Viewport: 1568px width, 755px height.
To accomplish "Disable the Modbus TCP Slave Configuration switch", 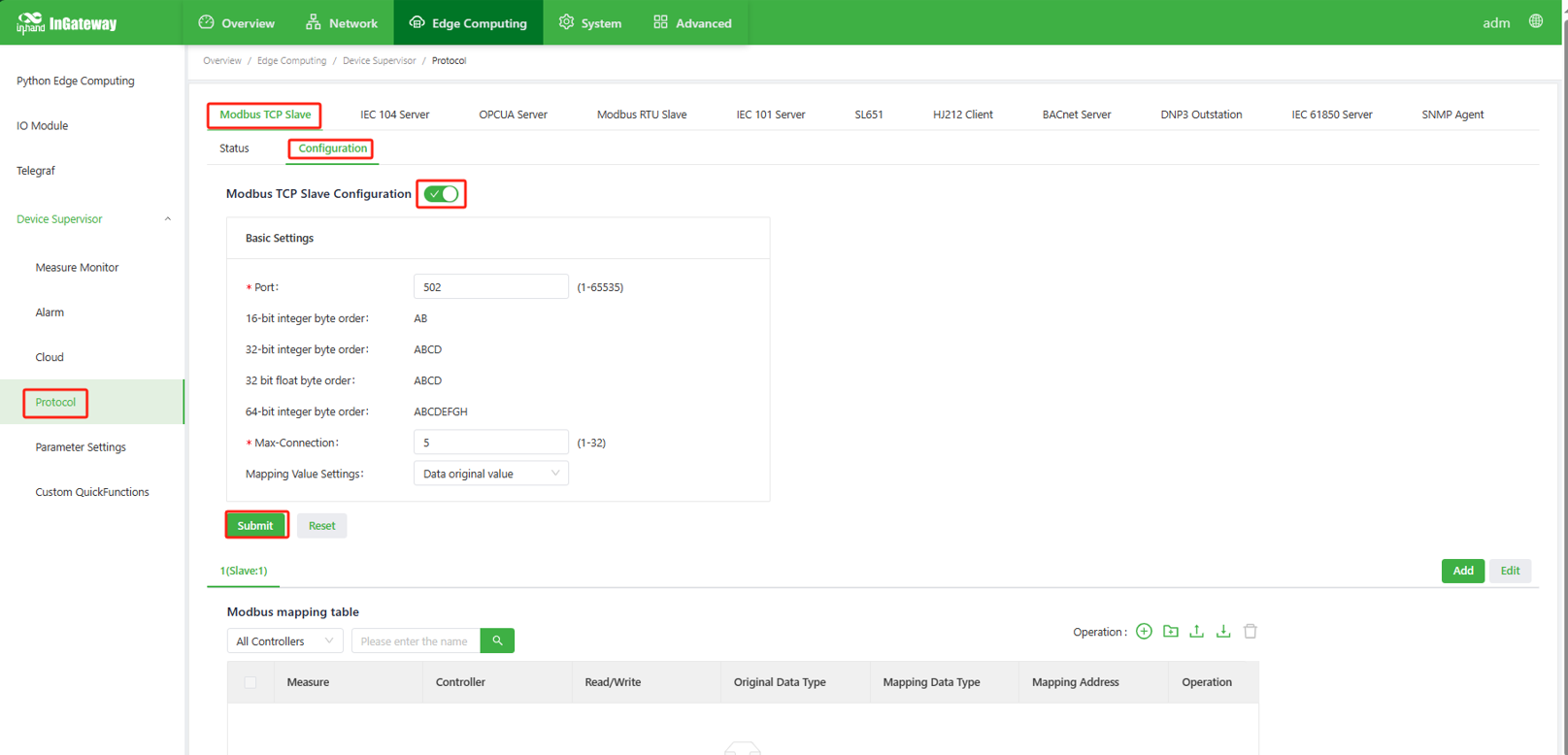I will (442, 194).
